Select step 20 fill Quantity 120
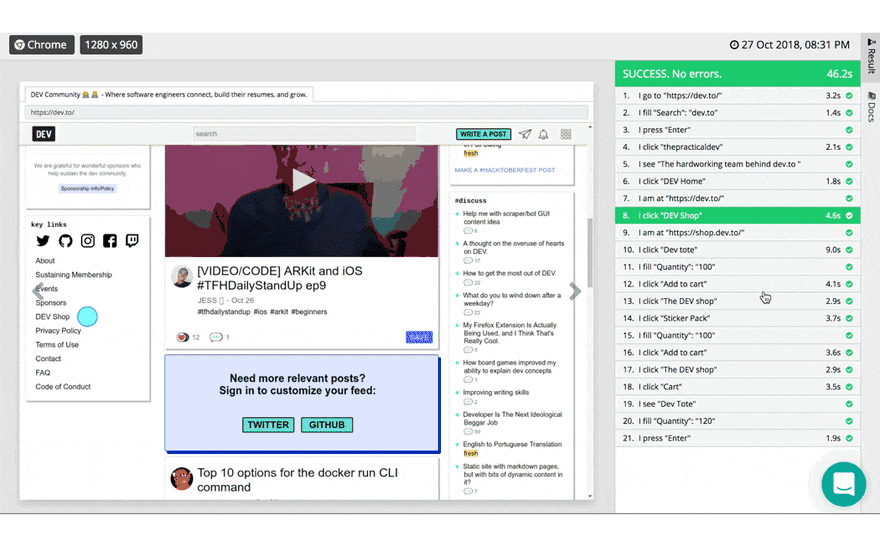The width and height of the screenshot is (880, 546). pos(737,421)
